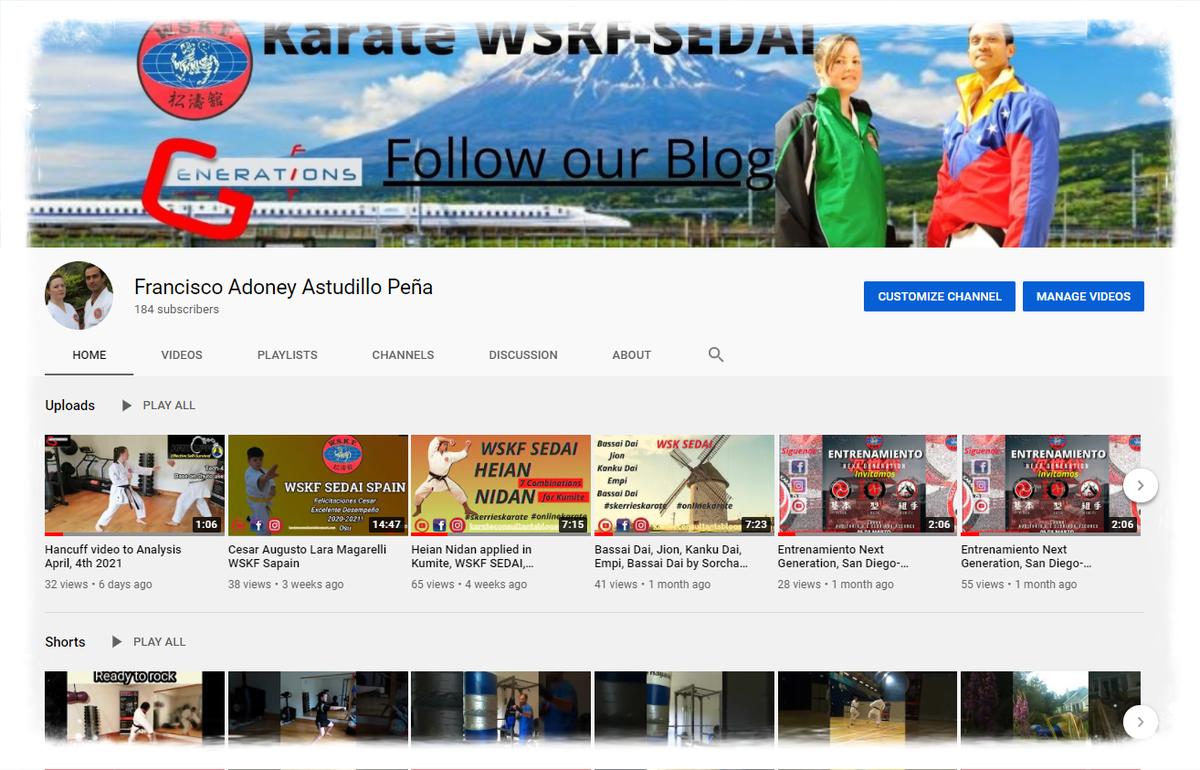The height and width of the screenshot is (770, 1200).
Task: Open the Playlists tab
Action: click(287, 355)
